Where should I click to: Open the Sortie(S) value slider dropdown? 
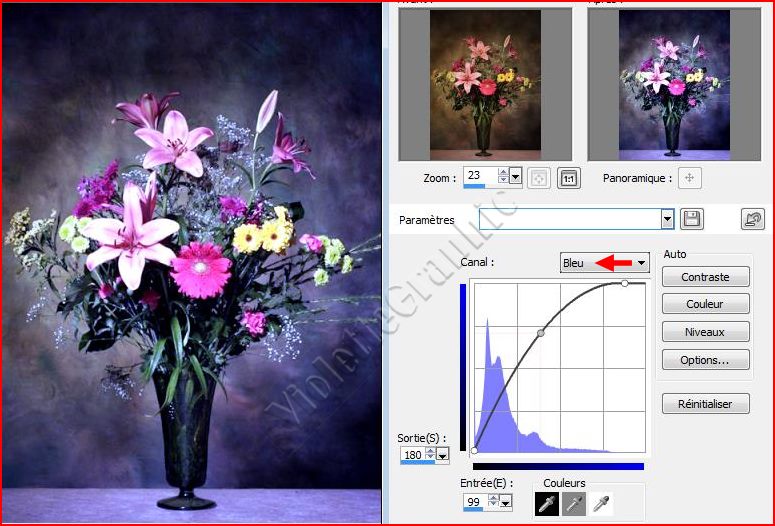click(x=443, y=455)
